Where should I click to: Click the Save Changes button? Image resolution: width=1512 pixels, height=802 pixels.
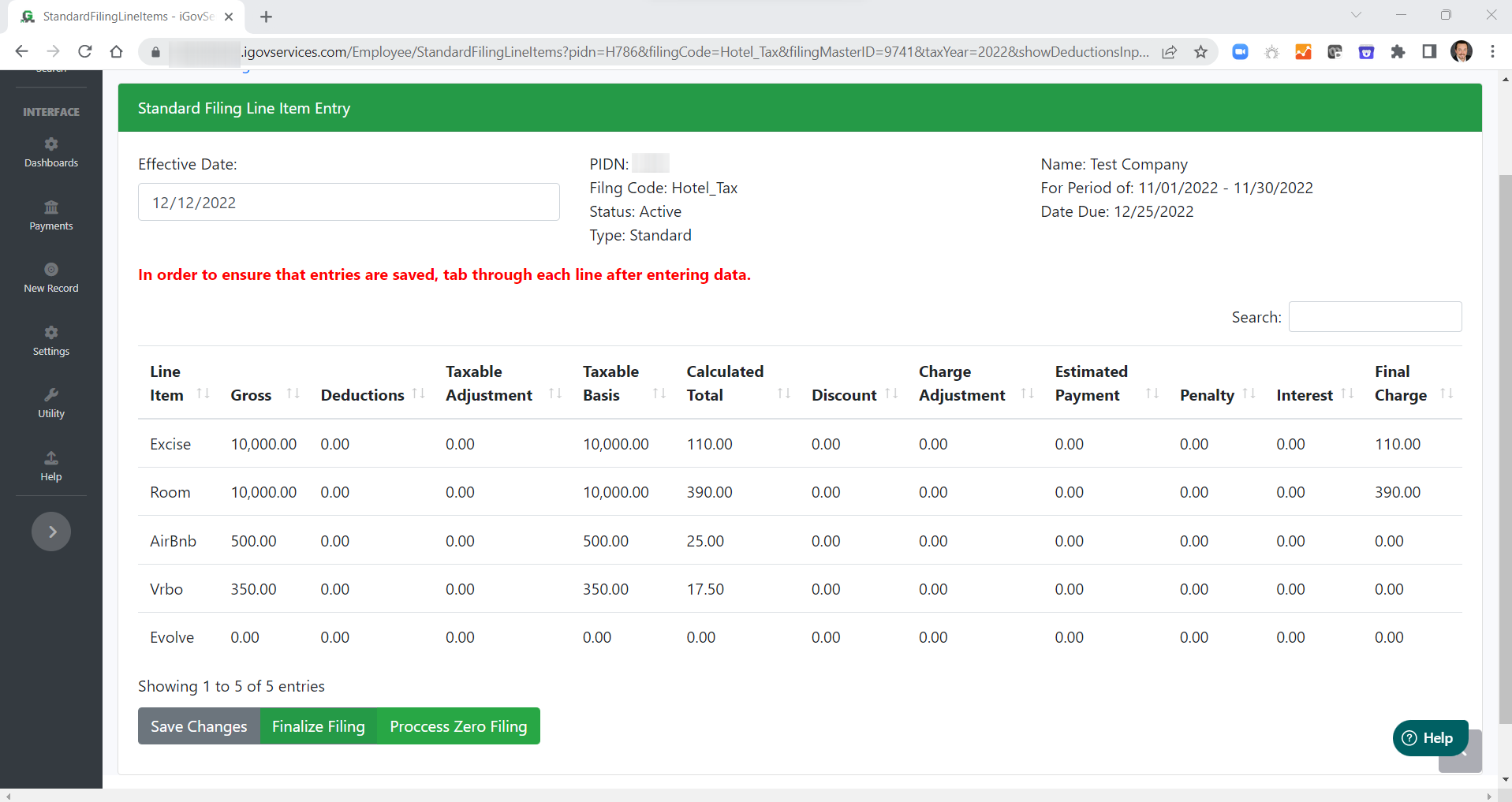click(198, 726)
